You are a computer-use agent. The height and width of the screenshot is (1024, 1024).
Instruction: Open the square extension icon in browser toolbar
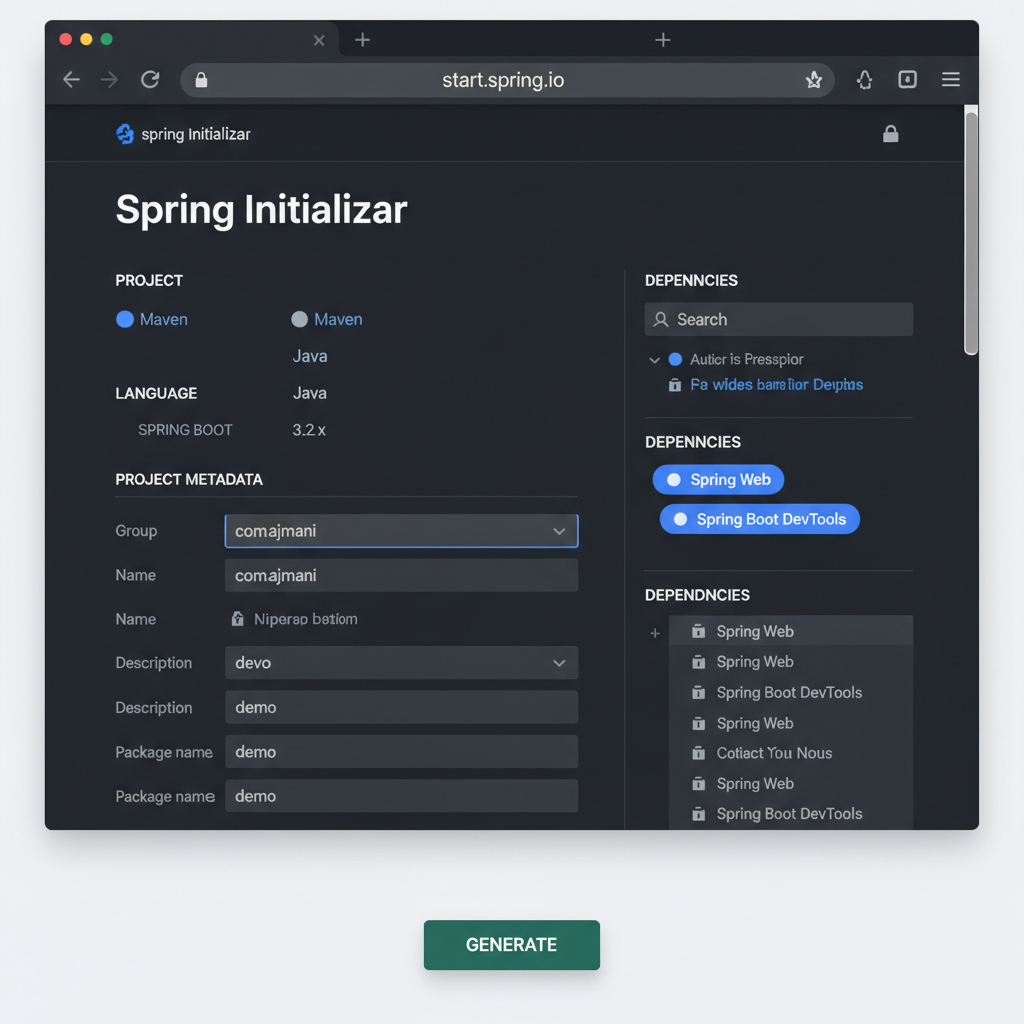coord(907,79)
